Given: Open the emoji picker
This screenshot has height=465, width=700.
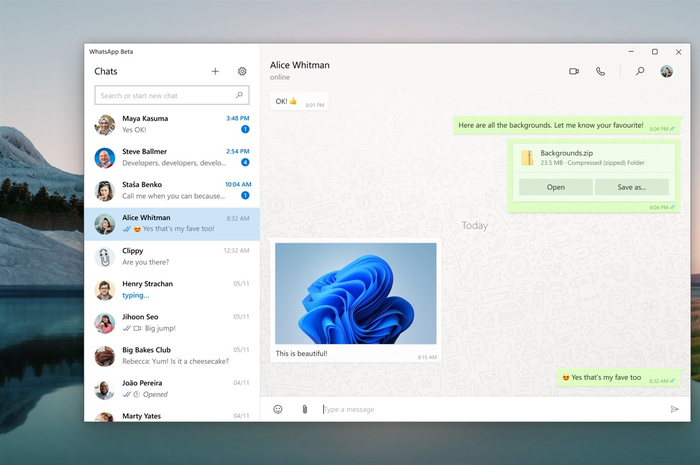Looking at the screenshot, I should point(278,409).
